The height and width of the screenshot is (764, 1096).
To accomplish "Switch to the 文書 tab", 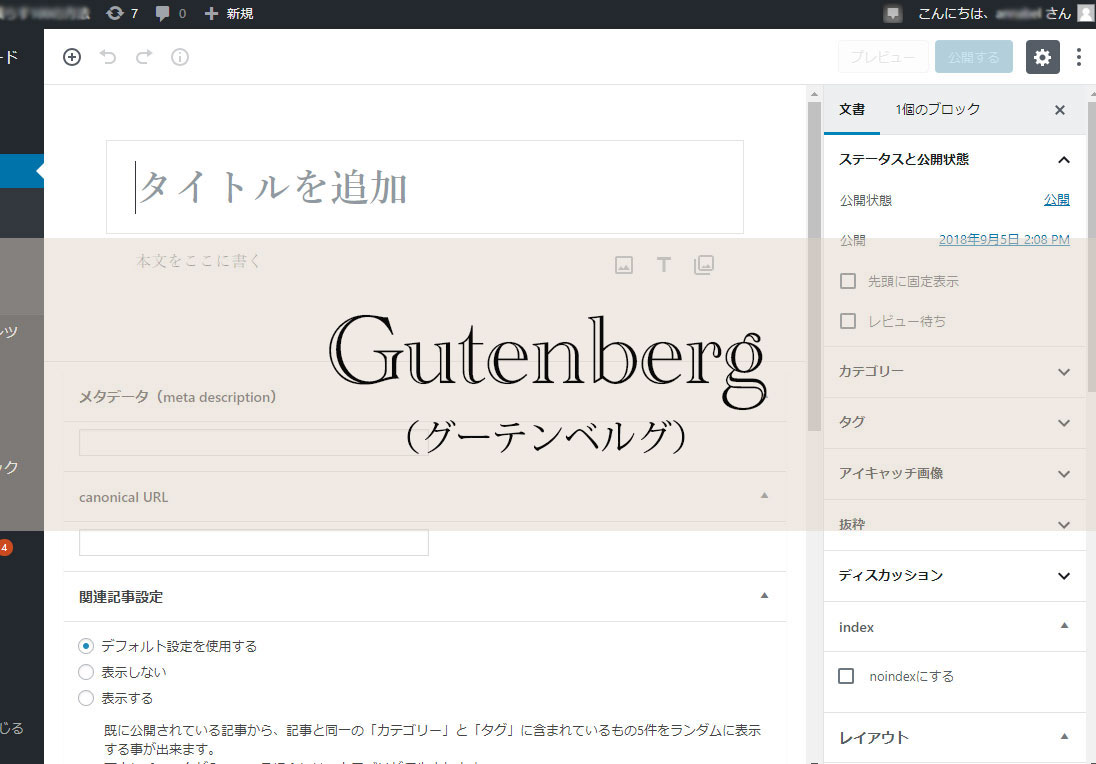I will [x=852, y=110].
